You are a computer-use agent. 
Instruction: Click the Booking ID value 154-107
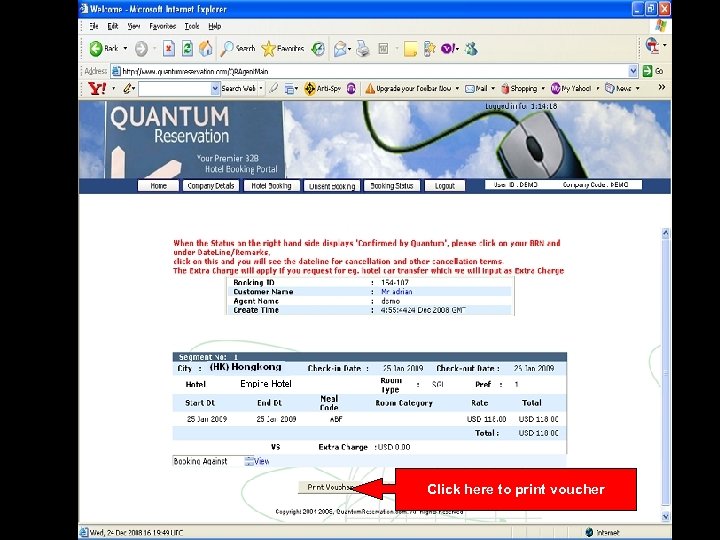coord(394,282)
